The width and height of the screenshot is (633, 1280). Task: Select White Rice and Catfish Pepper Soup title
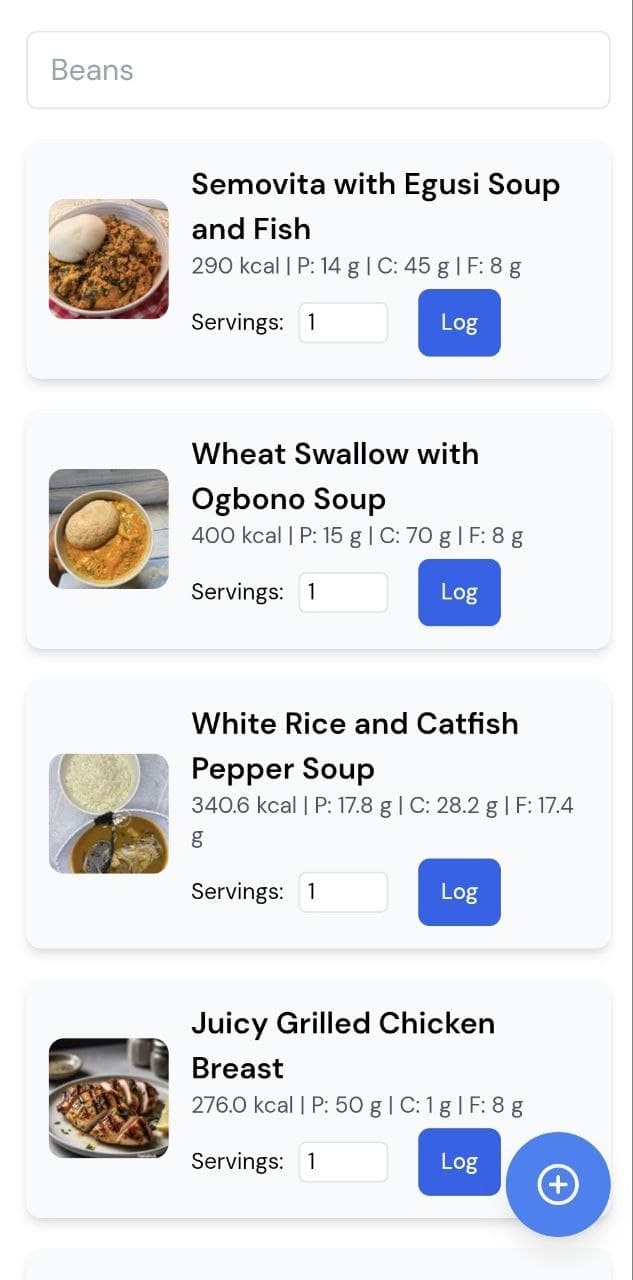[x=355, y=746]
